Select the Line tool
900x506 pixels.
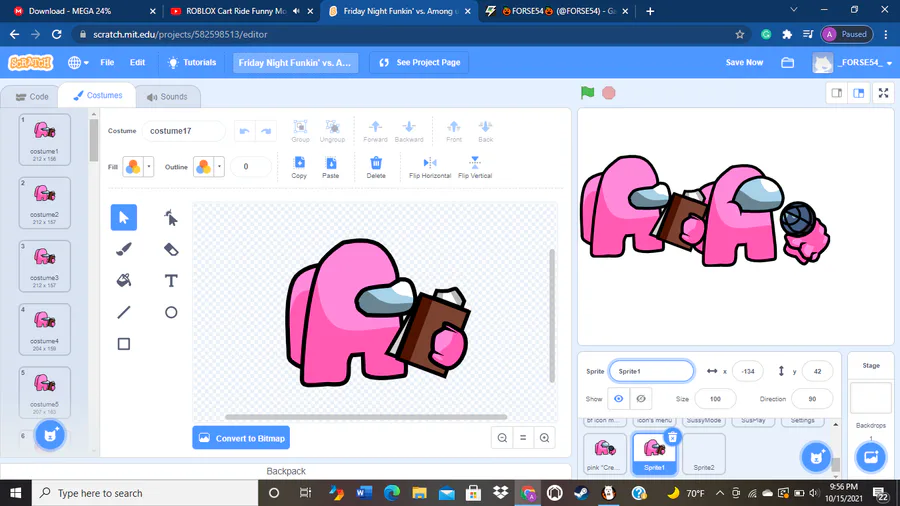[123, 312]
